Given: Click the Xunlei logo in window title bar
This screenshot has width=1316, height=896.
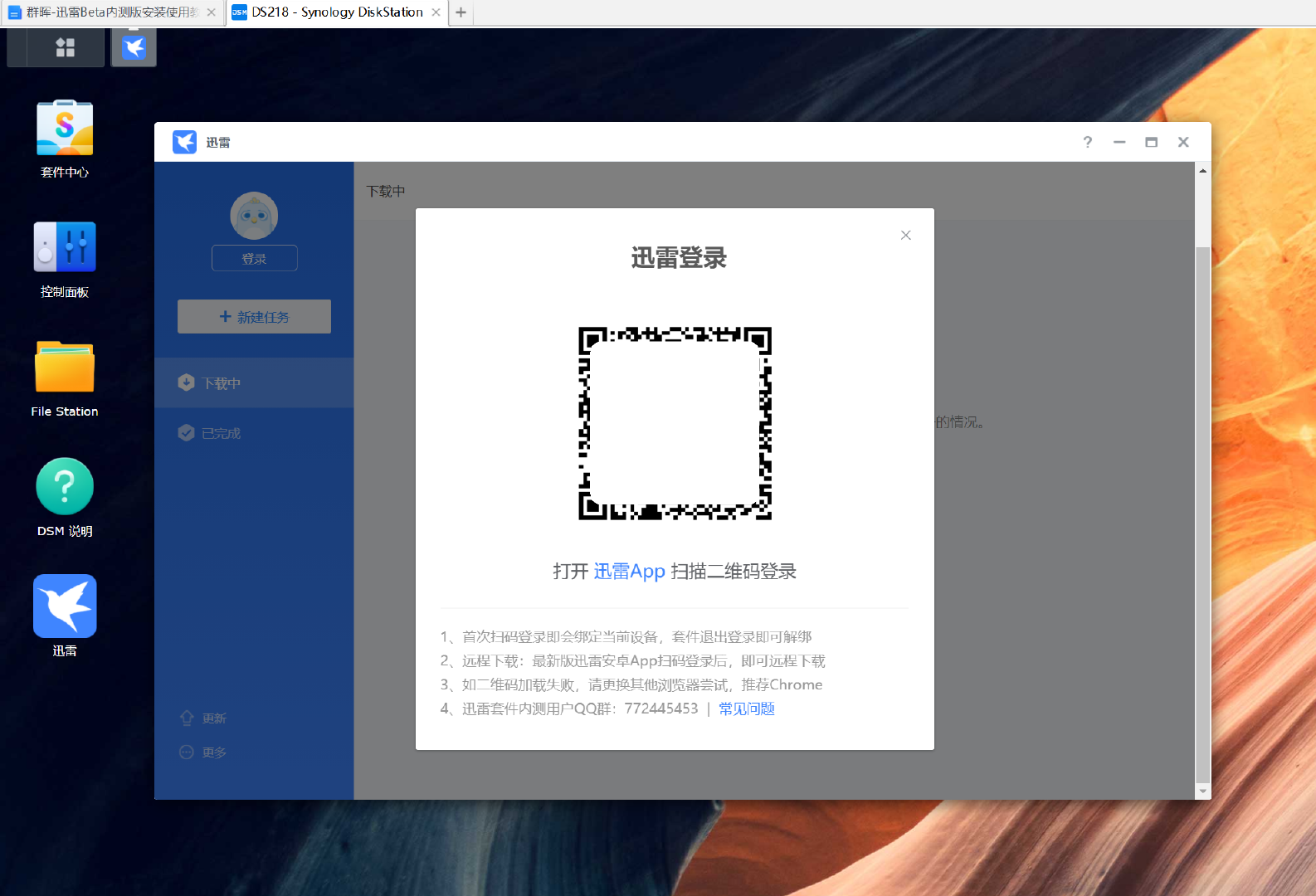Looking at the screenshot, I should (x=184, y=142).
